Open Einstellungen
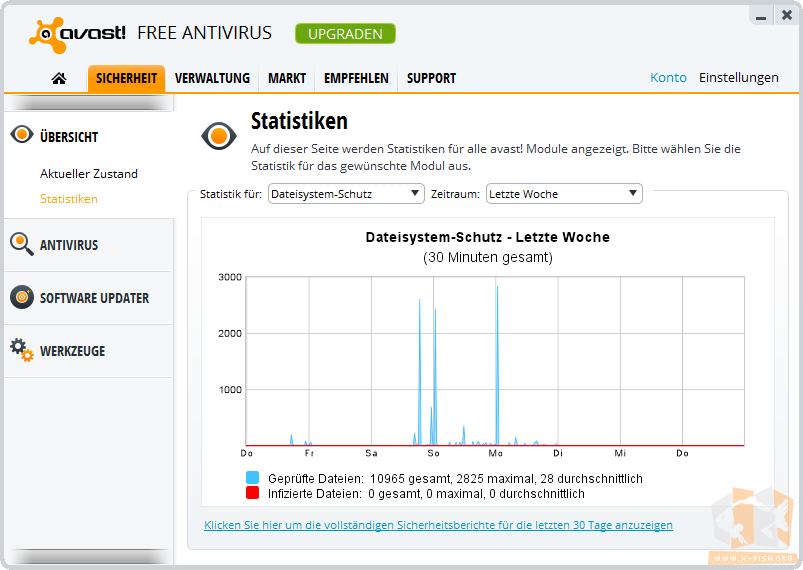 (x=738, y=77)
